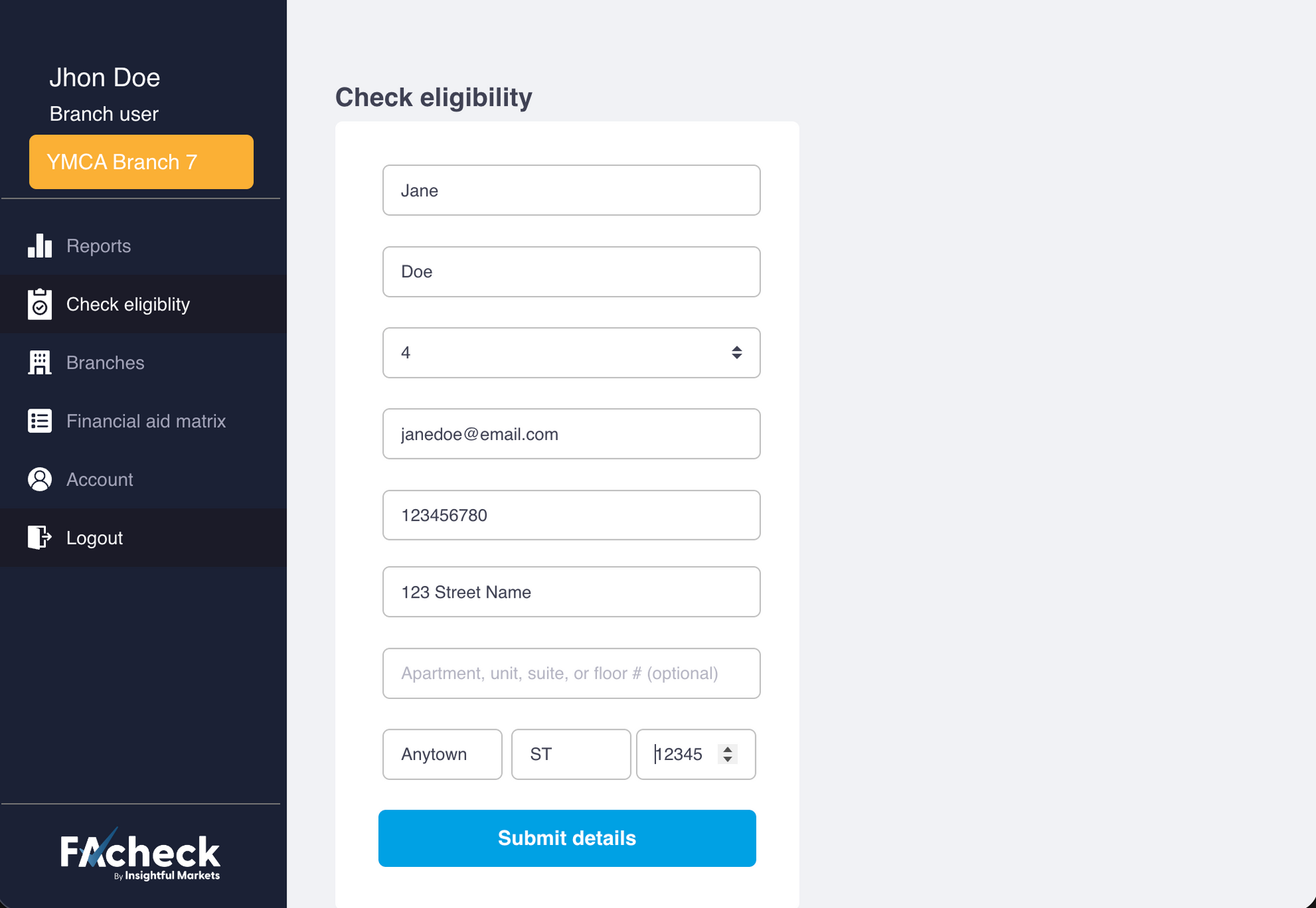1316x908 pixels.
Task: Click the FAcheck logo
Action: [x=141, y=855]
